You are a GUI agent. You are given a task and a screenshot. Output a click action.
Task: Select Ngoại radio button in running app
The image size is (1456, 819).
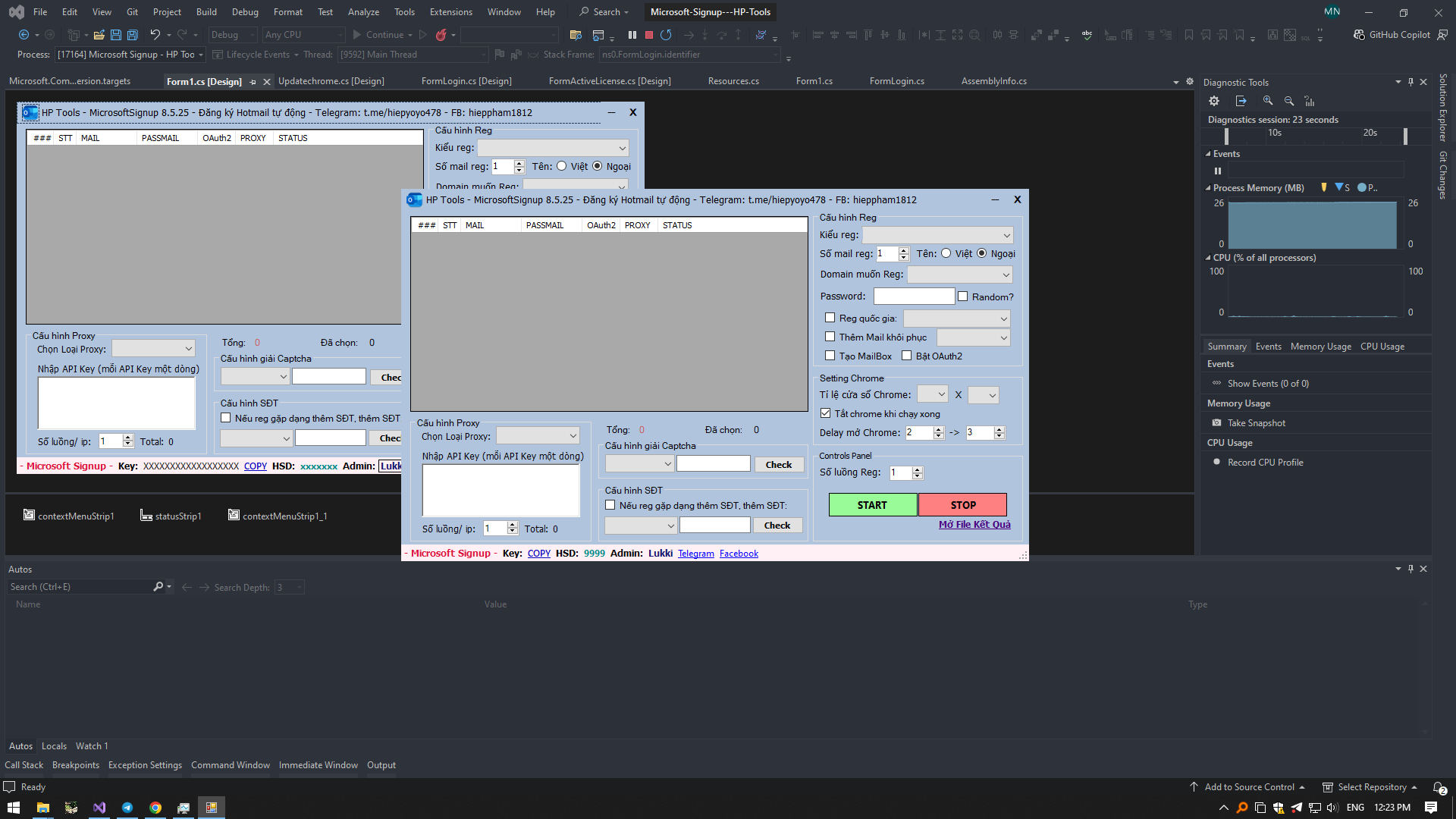pyautogui.click(x=981, y=253)
